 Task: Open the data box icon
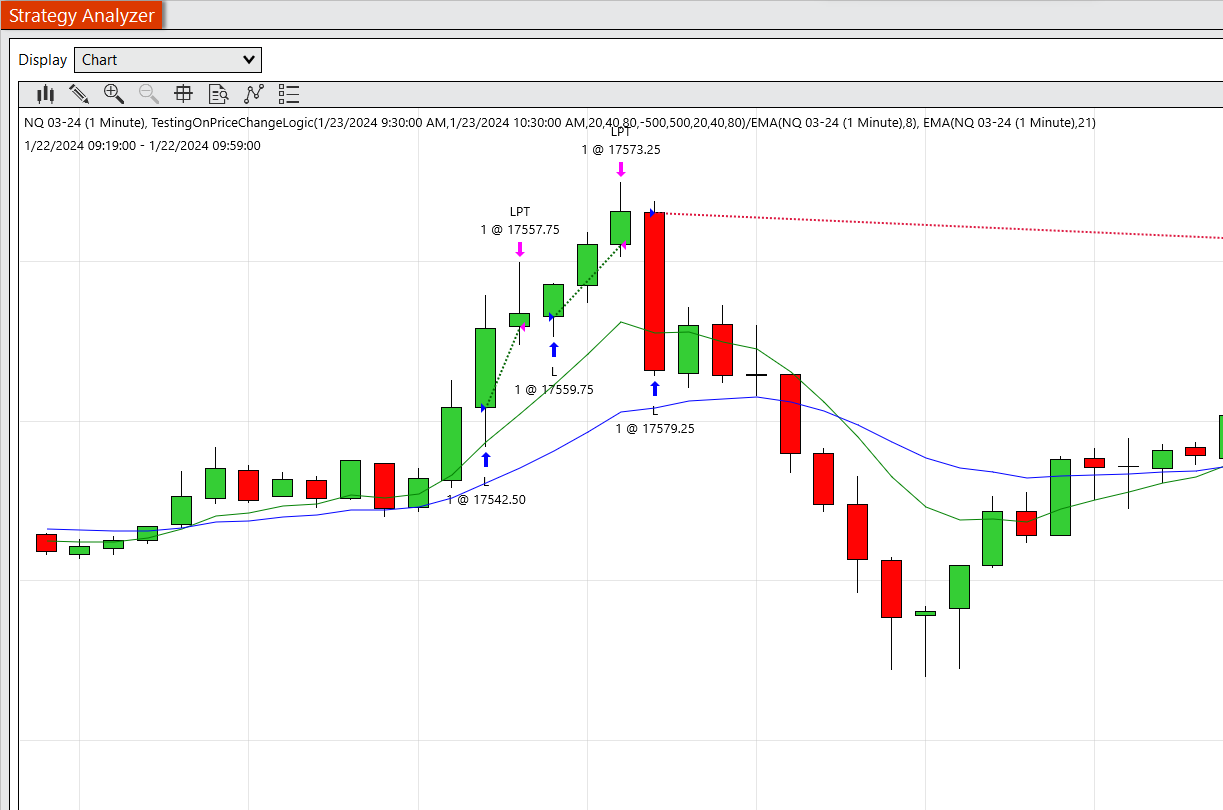click(x=219, y=94)
